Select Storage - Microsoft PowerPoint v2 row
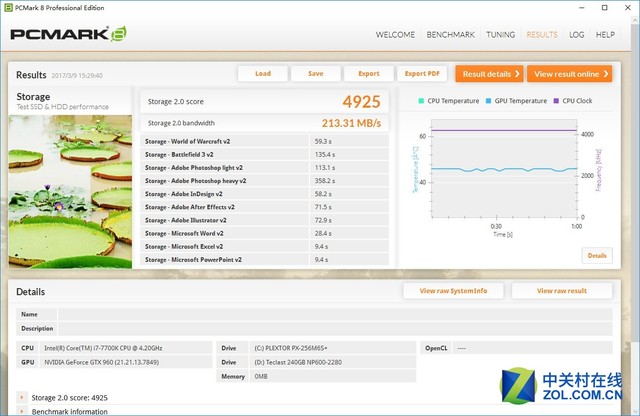 point(264,259)
